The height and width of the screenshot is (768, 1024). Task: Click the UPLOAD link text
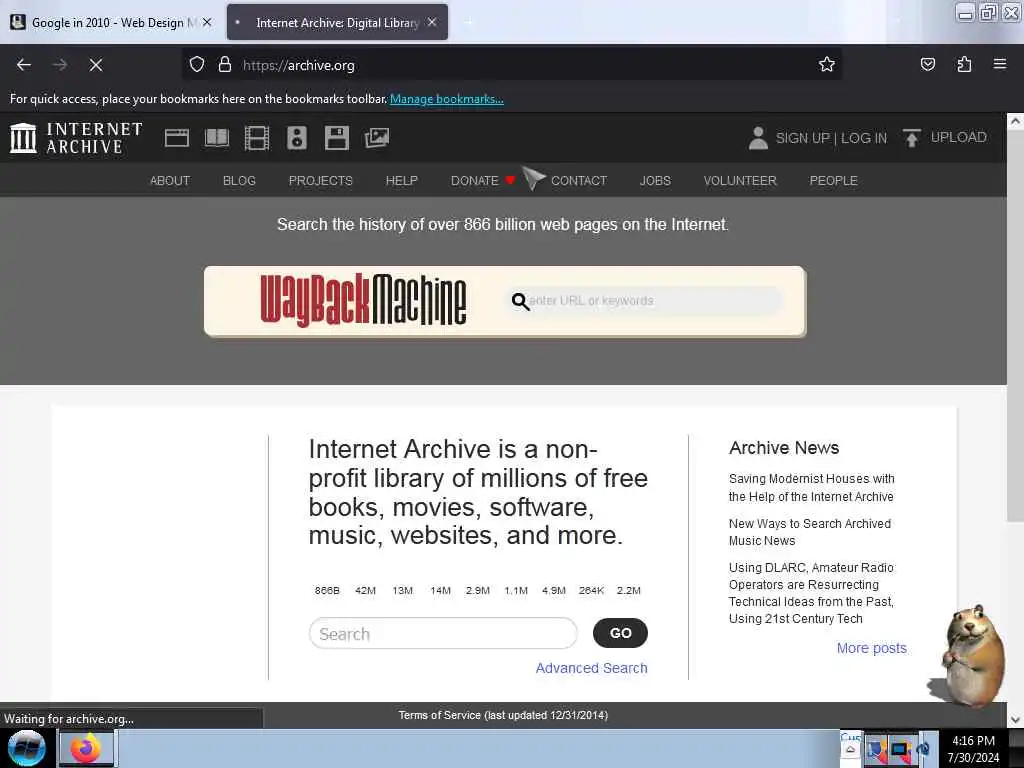tap(958, 137)
